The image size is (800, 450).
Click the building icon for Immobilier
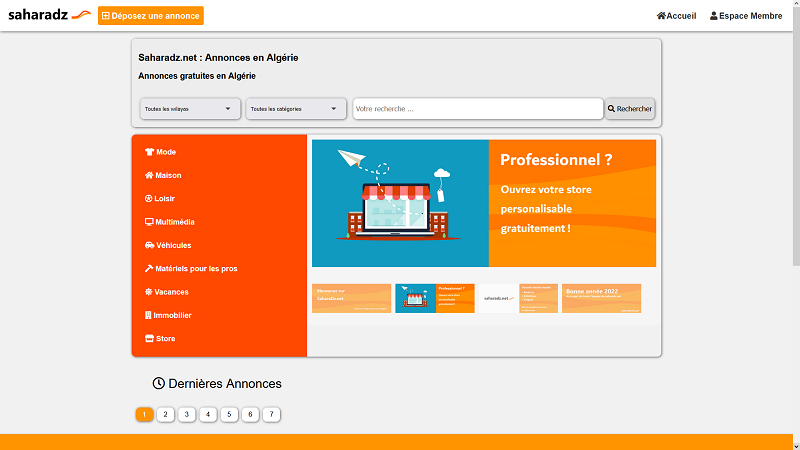pyautogui.click(x=148, y=315)
